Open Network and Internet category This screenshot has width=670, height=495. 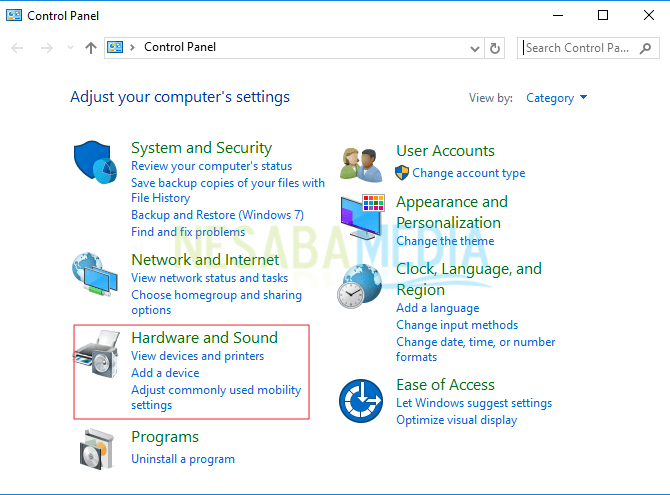[205, 259]
